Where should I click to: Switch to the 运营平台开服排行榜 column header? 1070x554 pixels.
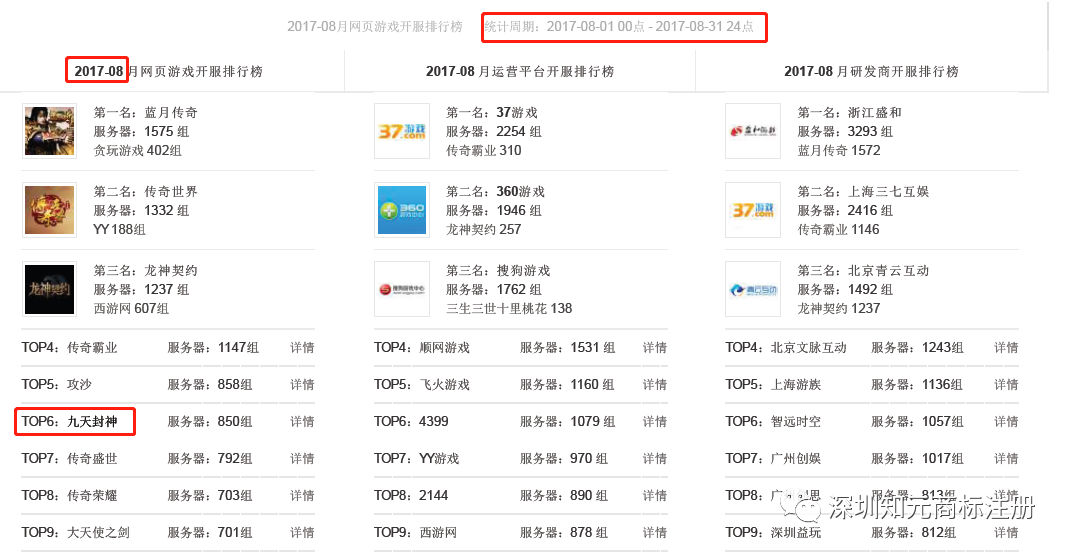pyautogui.click(x=520, y=71)
